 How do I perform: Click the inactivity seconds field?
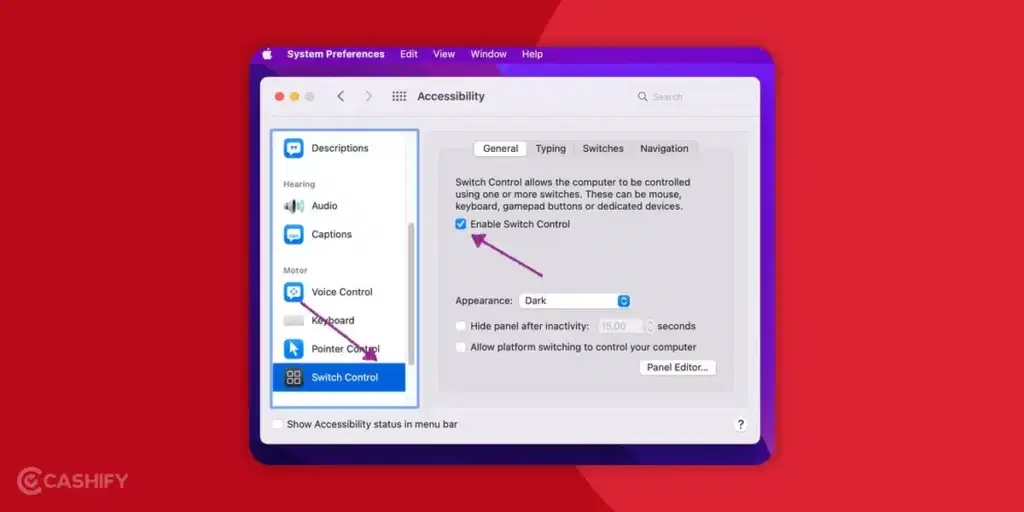click(x=621, y=326)
